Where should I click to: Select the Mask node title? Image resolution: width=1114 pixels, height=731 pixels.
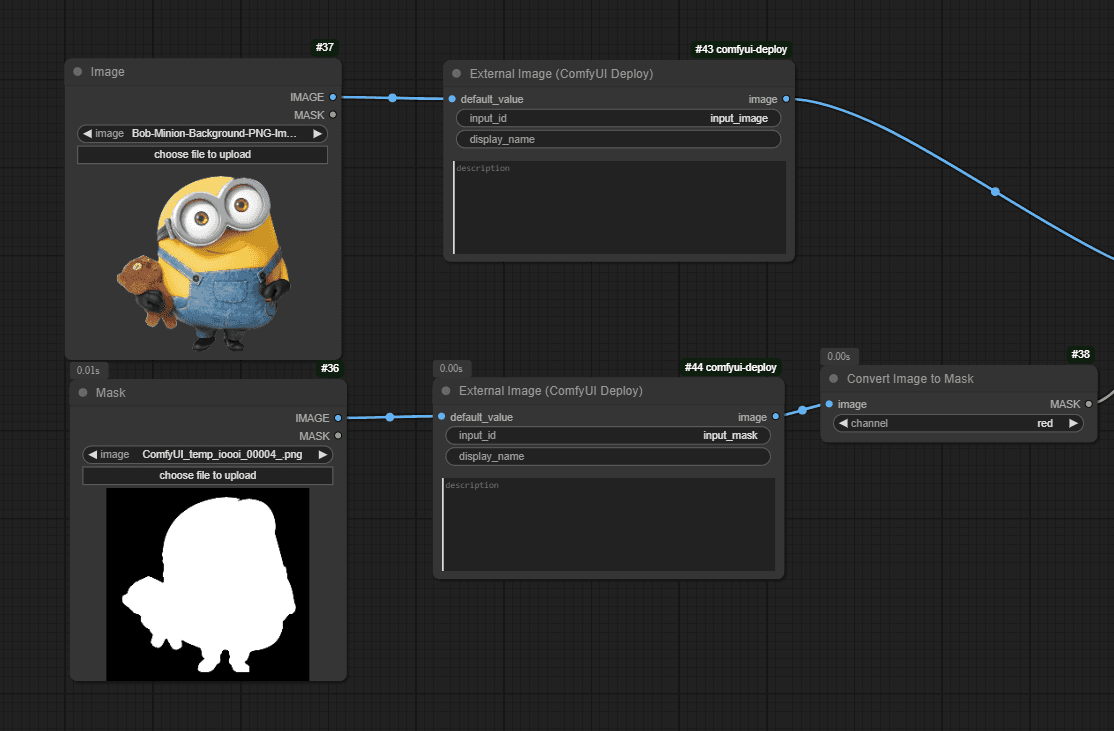tap(111, 393)
